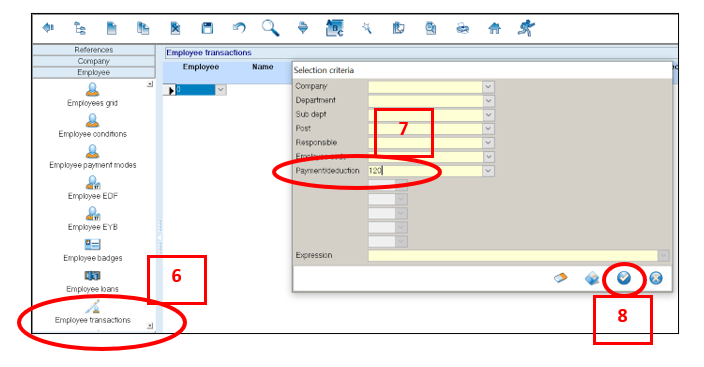Viewport: 704px width, 367px height.
Task: Open Employees grid in the sidebar
Action: pyautogui.click(x=92, y=96)
